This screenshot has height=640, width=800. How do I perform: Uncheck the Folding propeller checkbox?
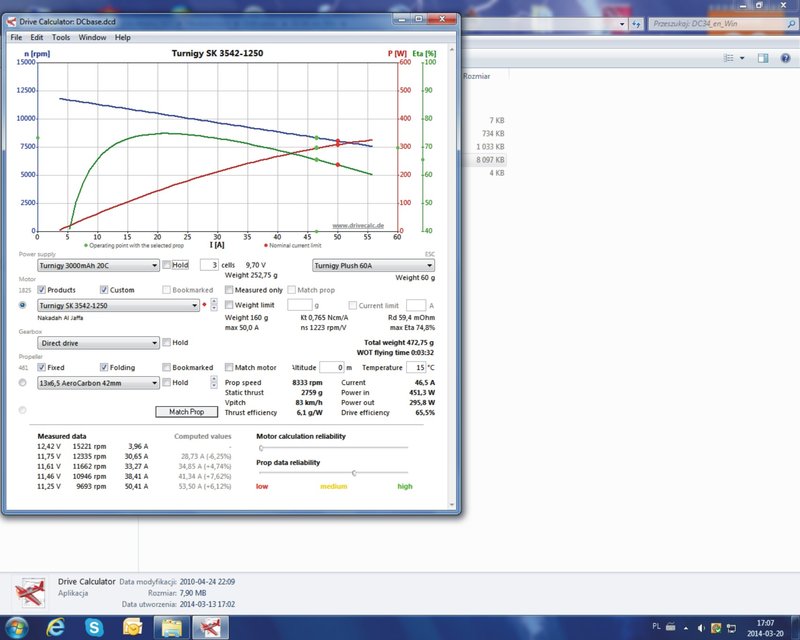click(104, 367)
